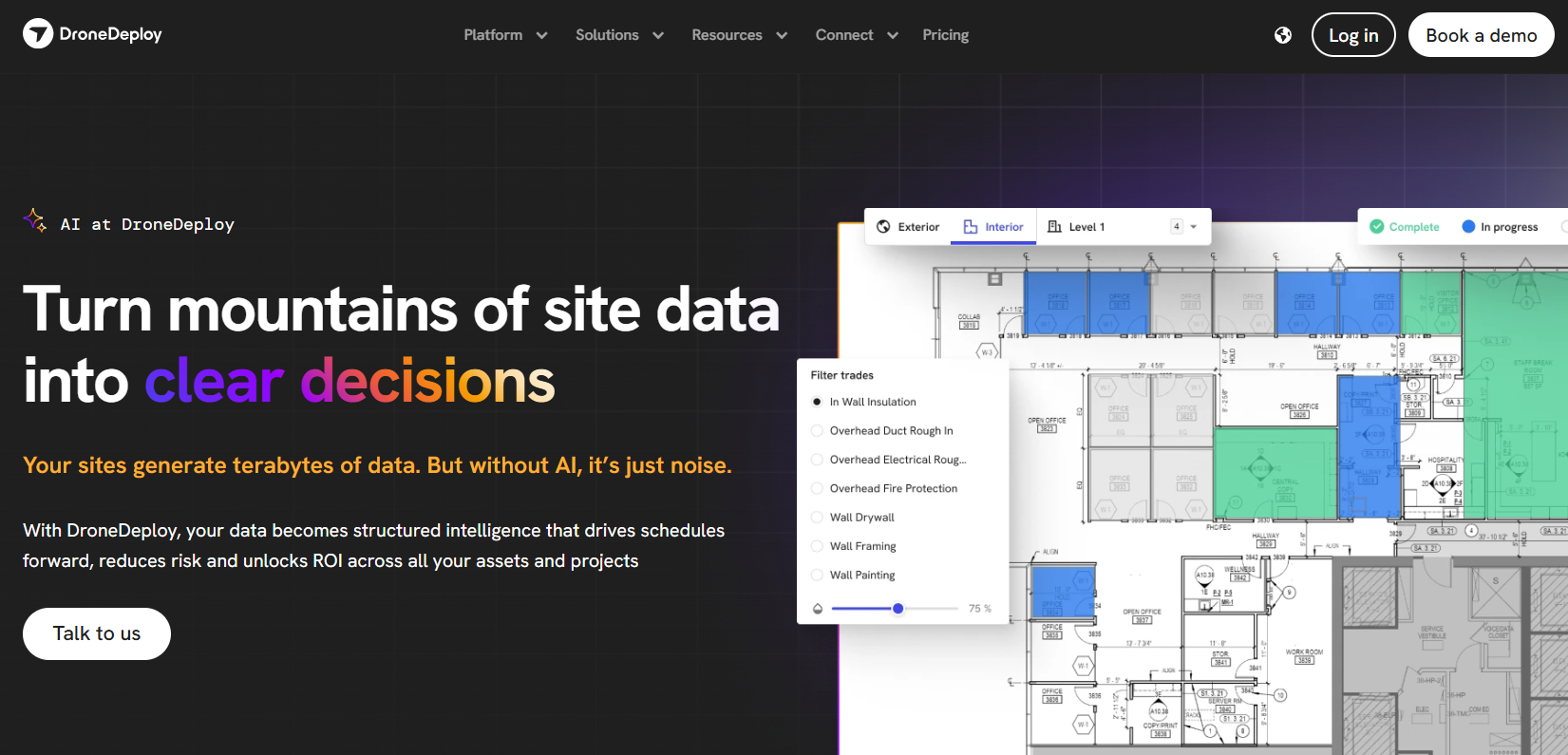Select the In Wall Insulation radio button
The image size is (1568, 755).
click(817, 403)
